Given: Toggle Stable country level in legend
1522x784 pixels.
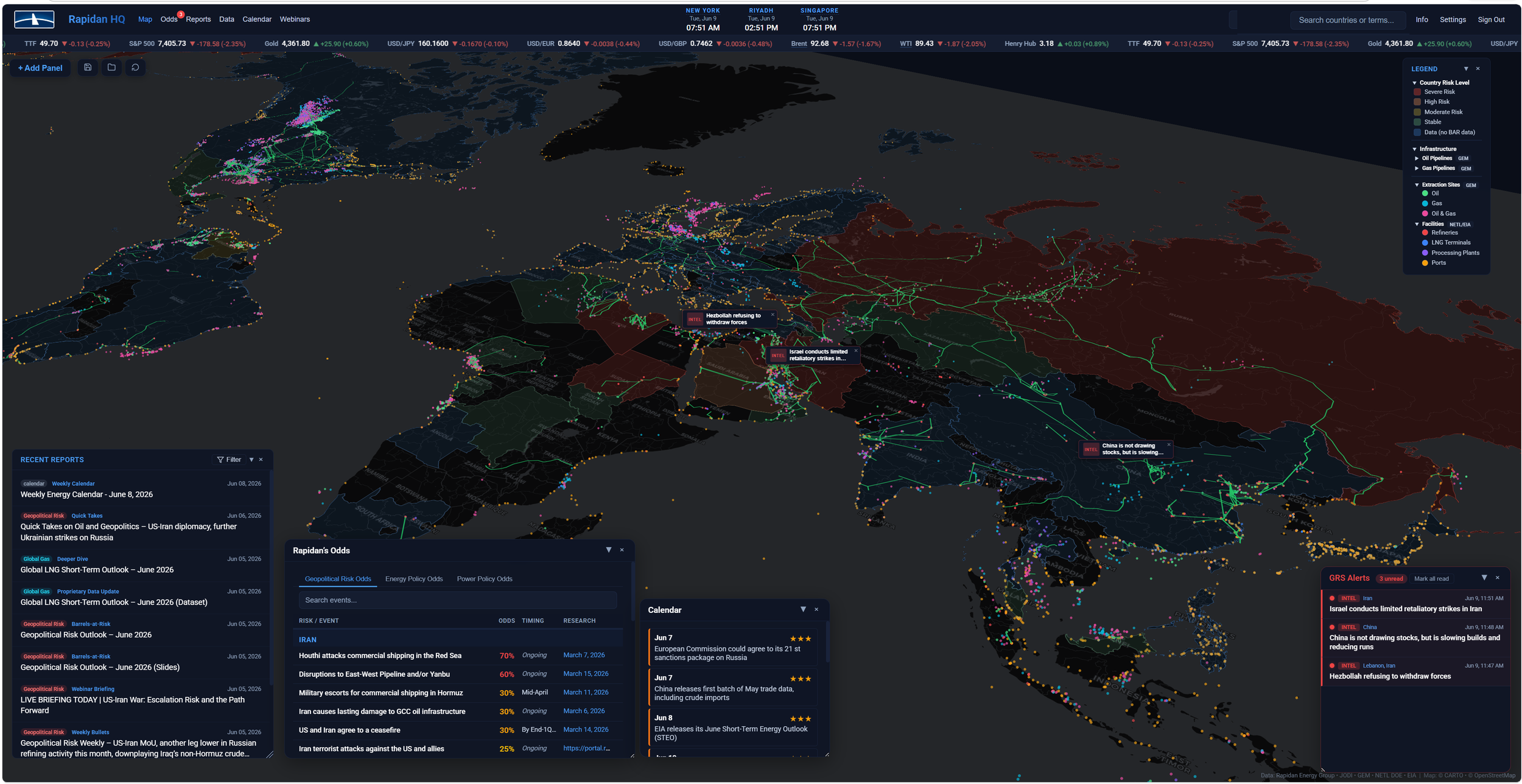Looking at the screenshot, I should pyautogui.click(x=1428, y=122).
